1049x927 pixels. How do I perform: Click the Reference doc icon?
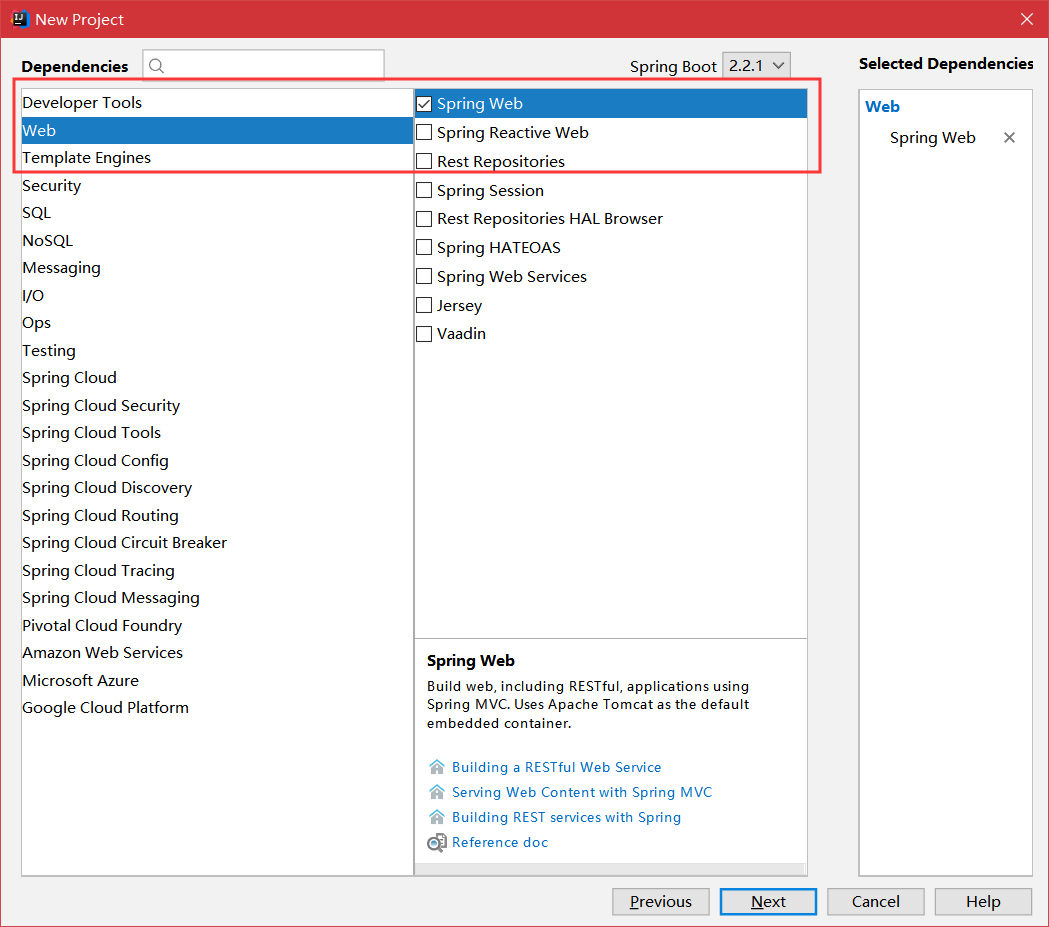437,843
